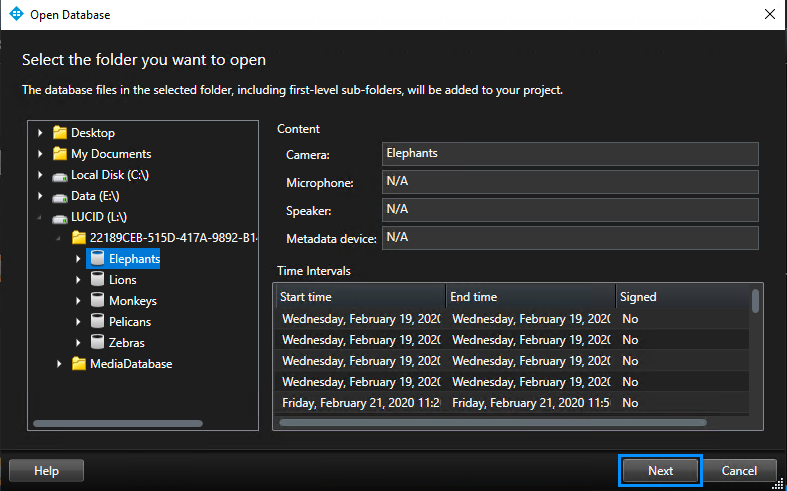Click the Camera field showing Elephants
The image size is (787, 491).
coord(570,154)
